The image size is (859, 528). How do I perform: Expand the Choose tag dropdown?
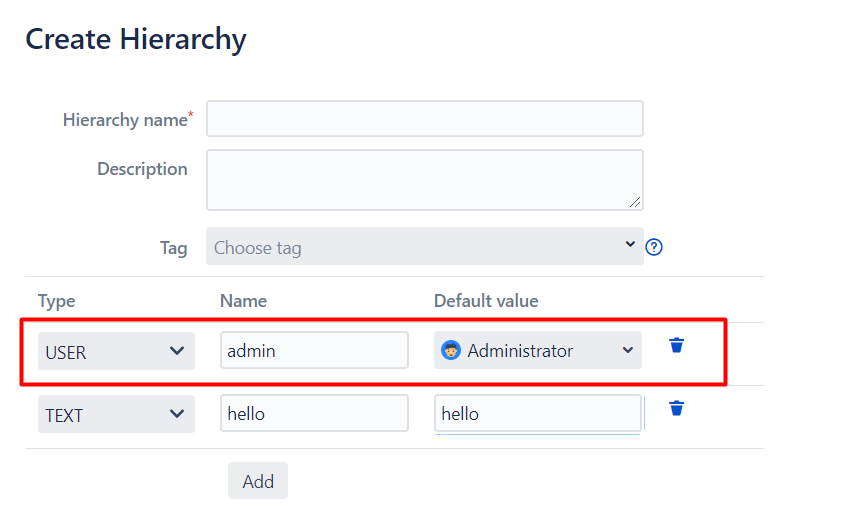pos(424,247)
